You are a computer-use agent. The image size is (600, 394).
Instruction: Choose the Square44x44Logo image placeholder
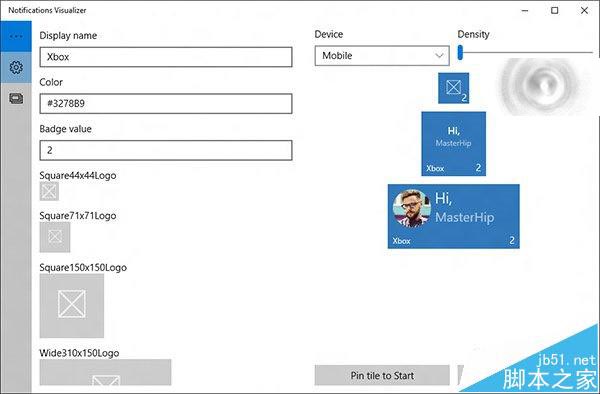49,191
